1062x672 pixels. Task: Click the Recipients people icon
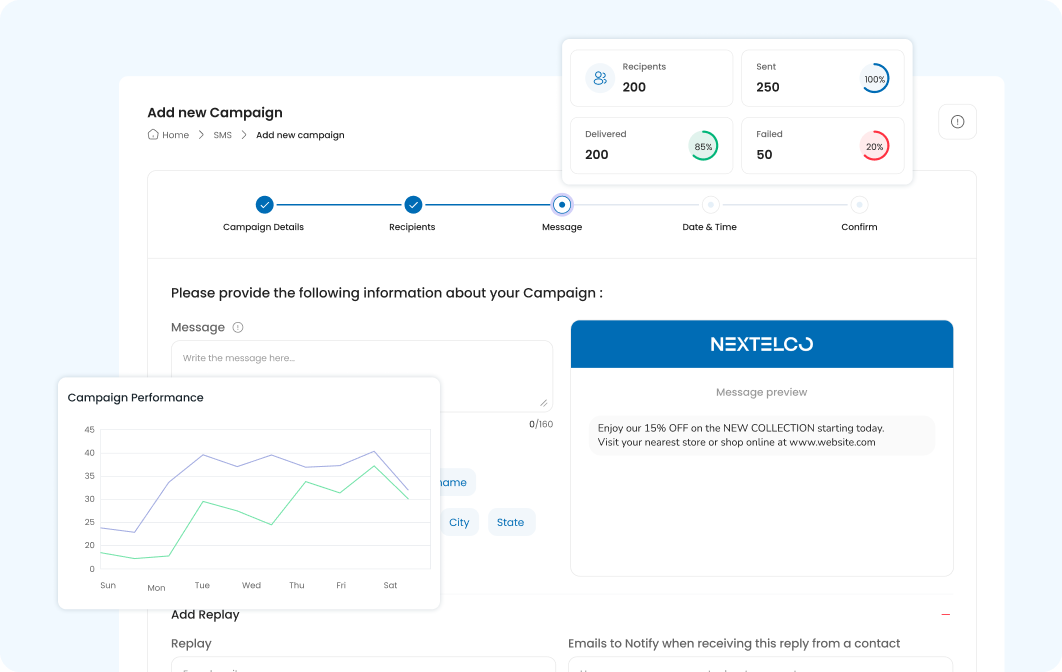click(x=600, y=78)
